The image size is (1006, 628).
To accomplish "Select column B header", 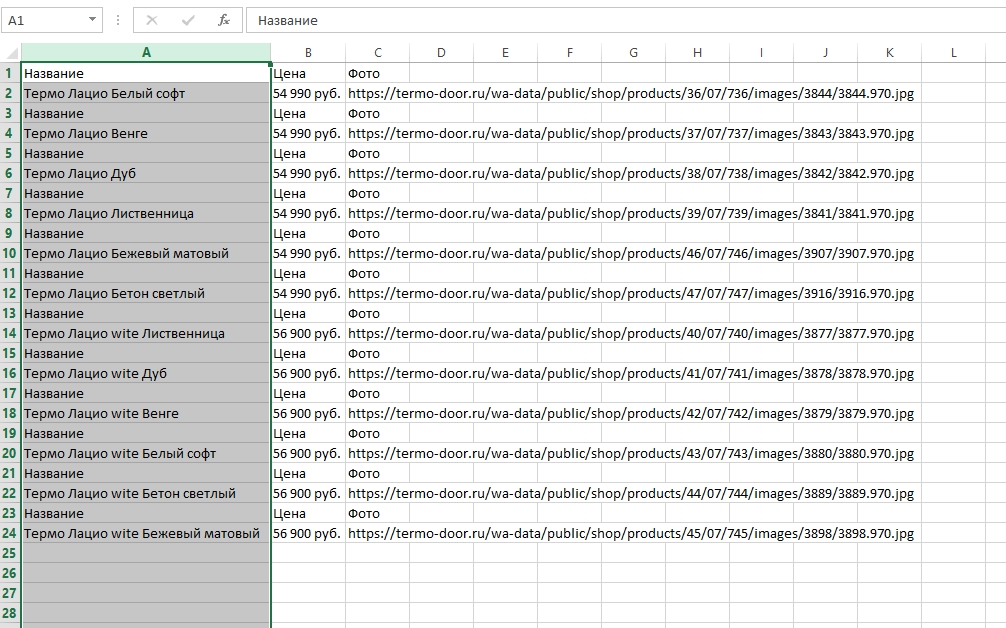I will click(308, 53).
